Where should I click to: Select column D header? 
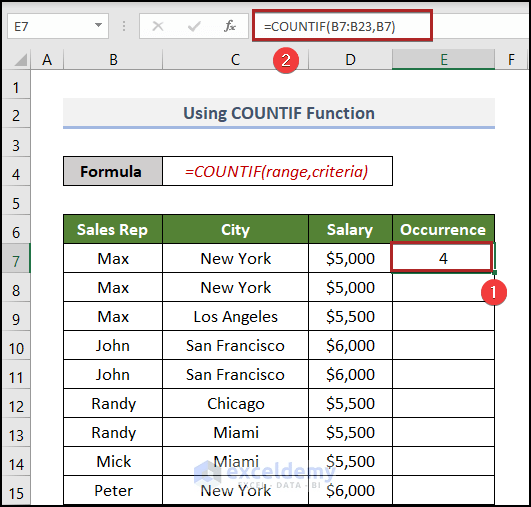coord(351,60)
